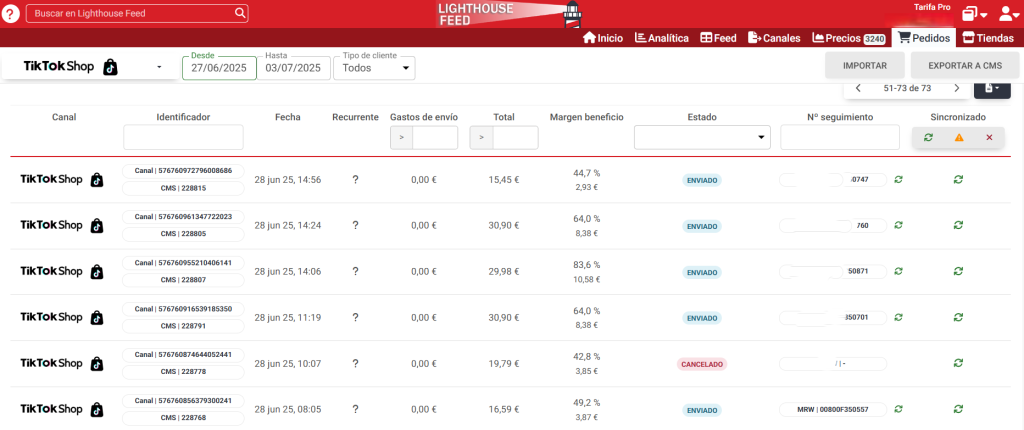Viewport: 1024px width, 430px height.
Task: Click the Nº seguimiento filter field
Action: [839, 137]
